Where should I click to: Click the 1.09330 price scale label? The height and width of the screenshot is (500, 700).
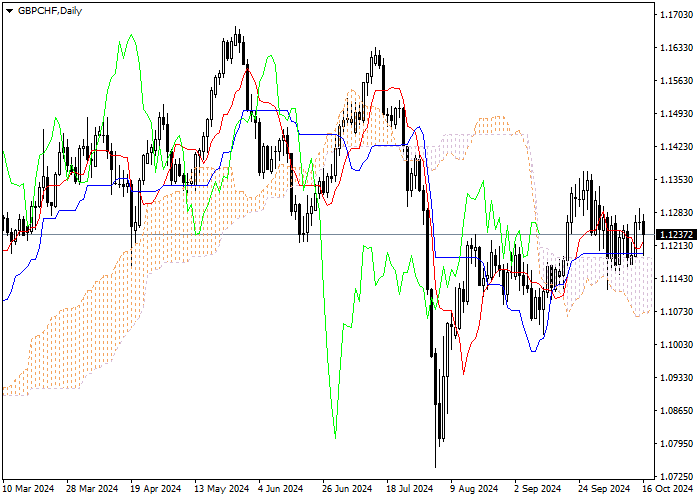click(x=676, y=378)
